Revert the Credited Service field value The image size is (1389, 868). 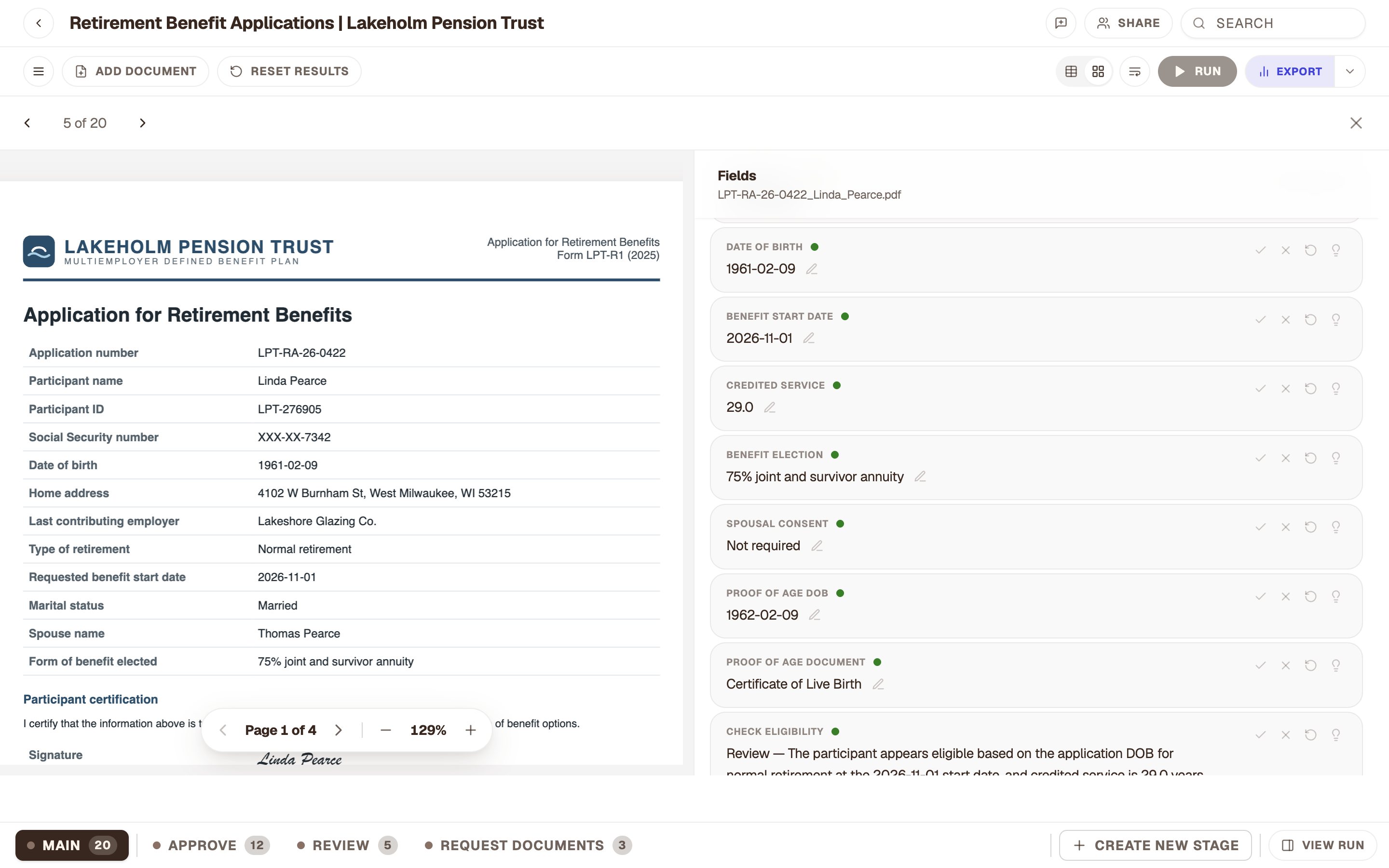[1310, 389]
